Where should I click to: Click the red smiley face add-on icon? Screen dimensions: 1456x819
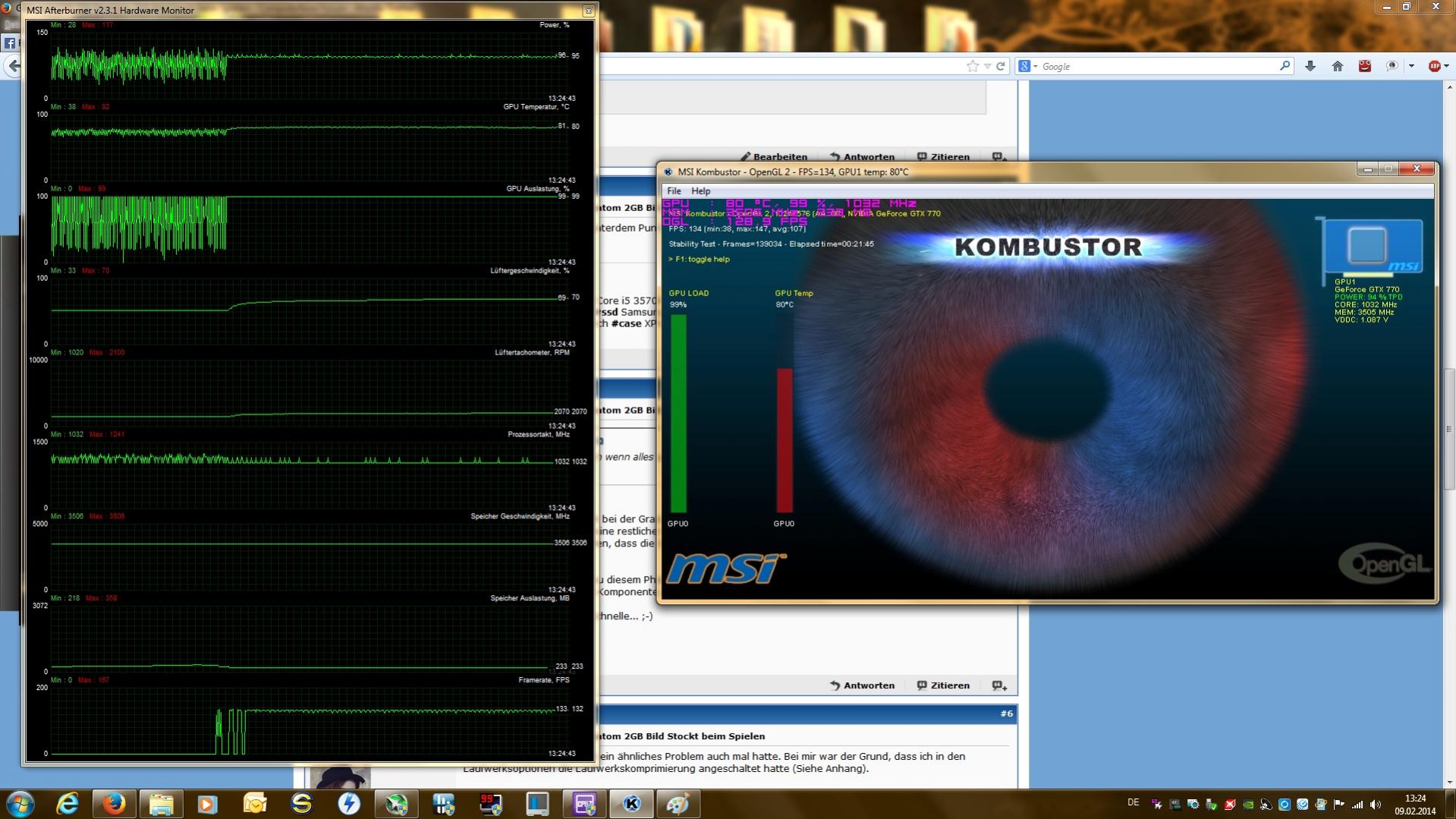click(1365, 66)
